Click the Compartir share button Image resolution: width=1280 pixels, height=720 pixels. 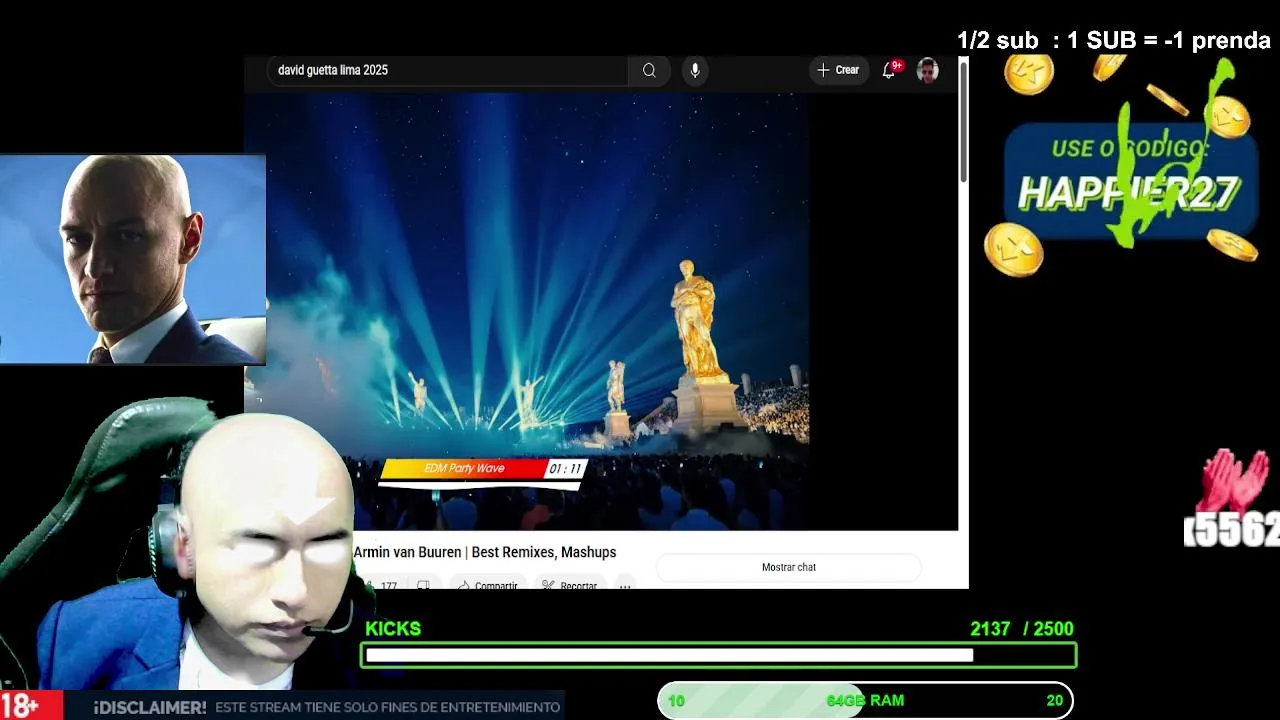click(488, 585)
